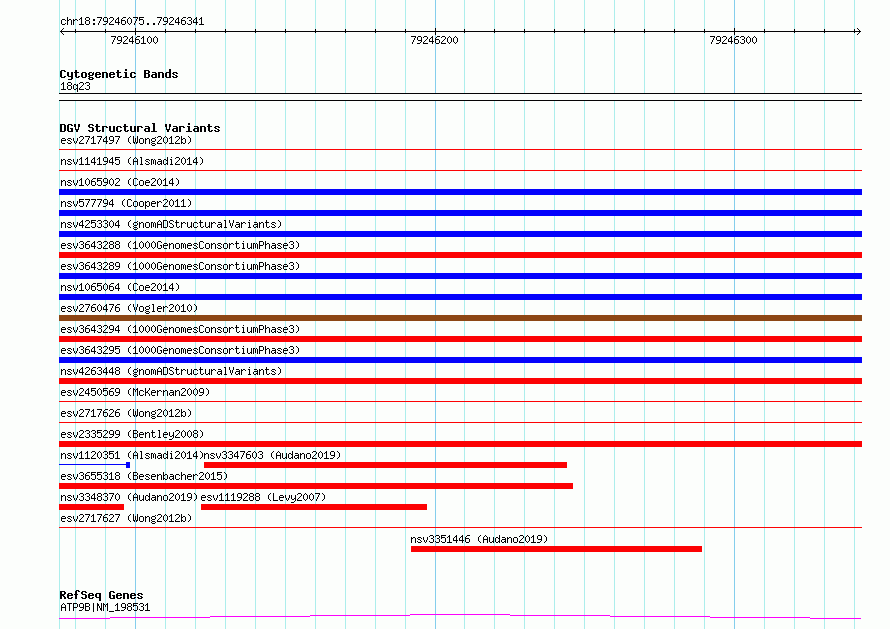Click nsv3348370 (Audano2019) label
The image size is (890, 629).
tap(129, 497)
